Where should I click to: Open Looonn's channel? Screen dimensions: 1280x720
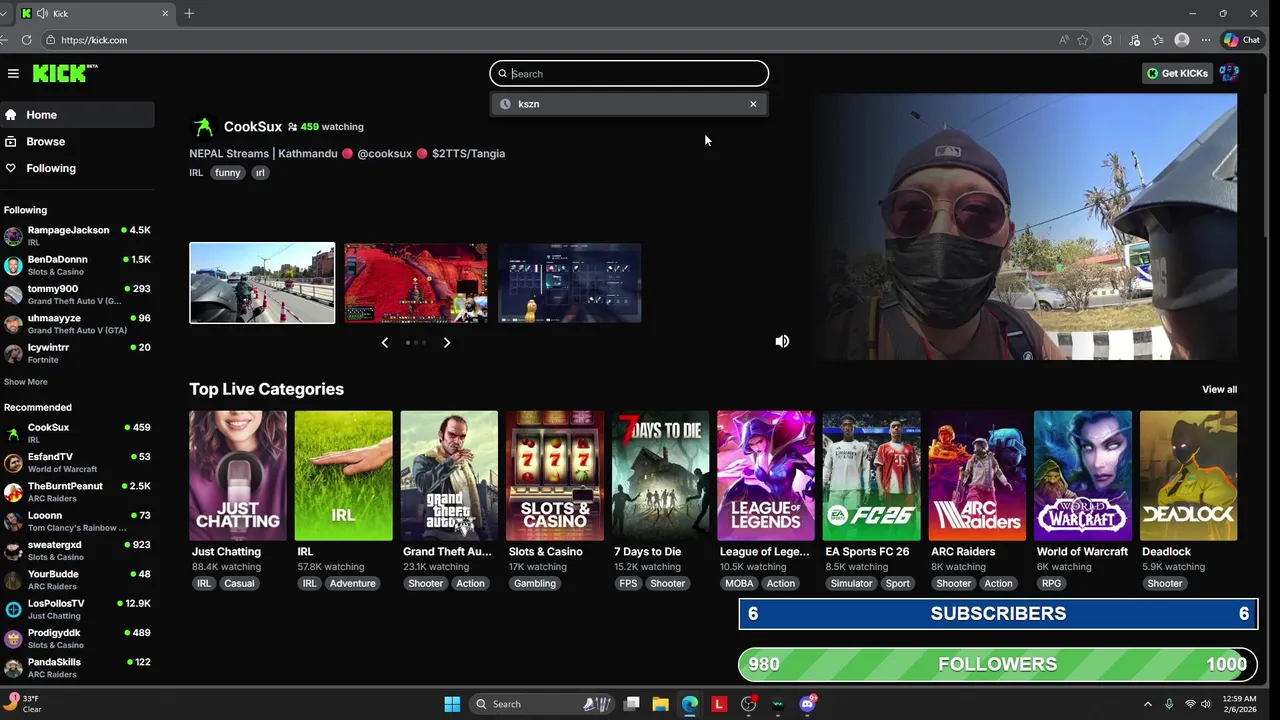(x=77, y=521)
